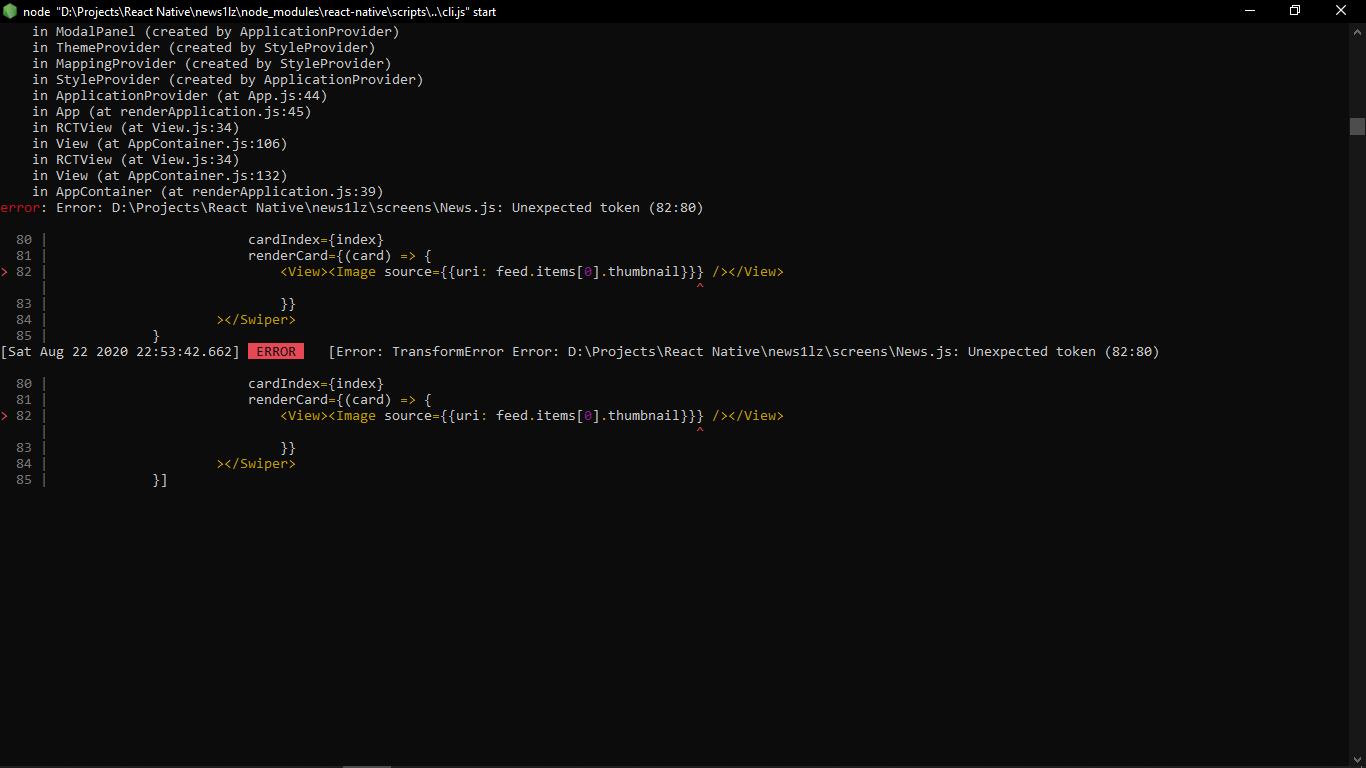Click the first '<View><Image source' code line
Image resolution: width=1366 pixels, height=768 pixels.
point(532,272)
